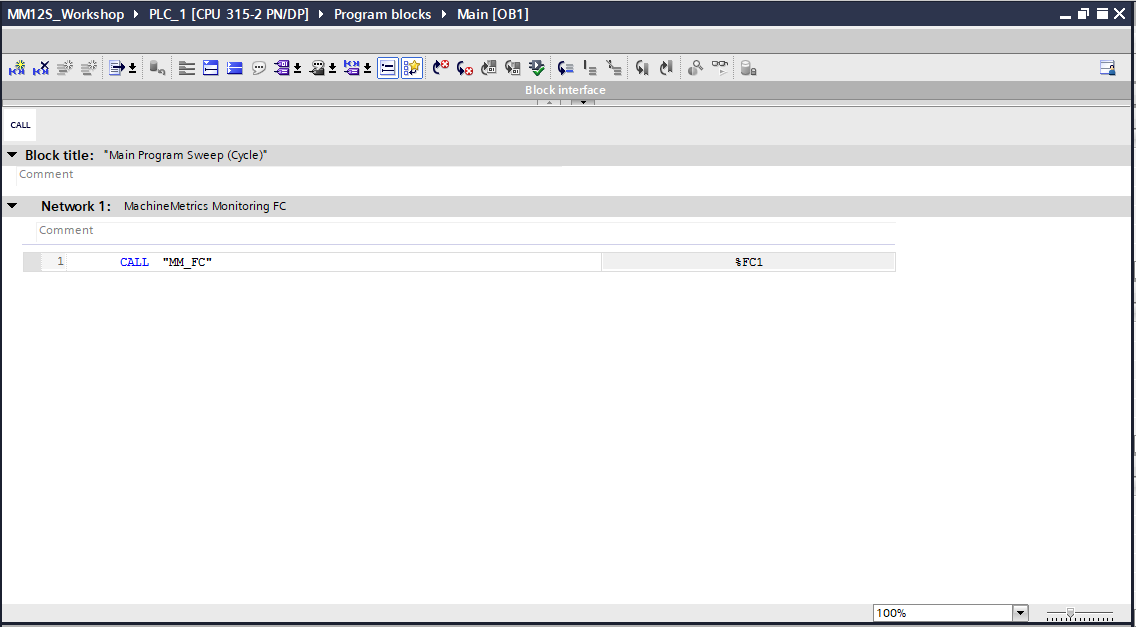The width and height of the screenshot is (1136, 627).
Task: Click the window icon at toolbar's right end
Action: (1108, 68)
